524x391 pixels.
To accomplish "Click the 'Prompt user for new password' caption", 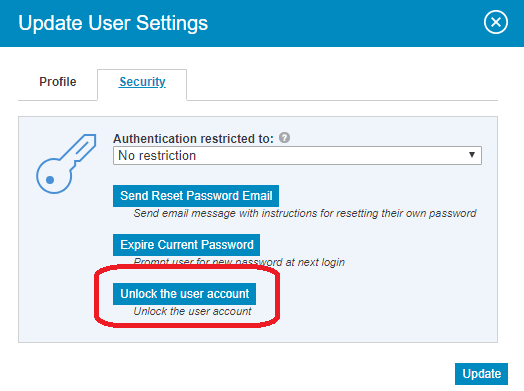I will tap(239, 262).
